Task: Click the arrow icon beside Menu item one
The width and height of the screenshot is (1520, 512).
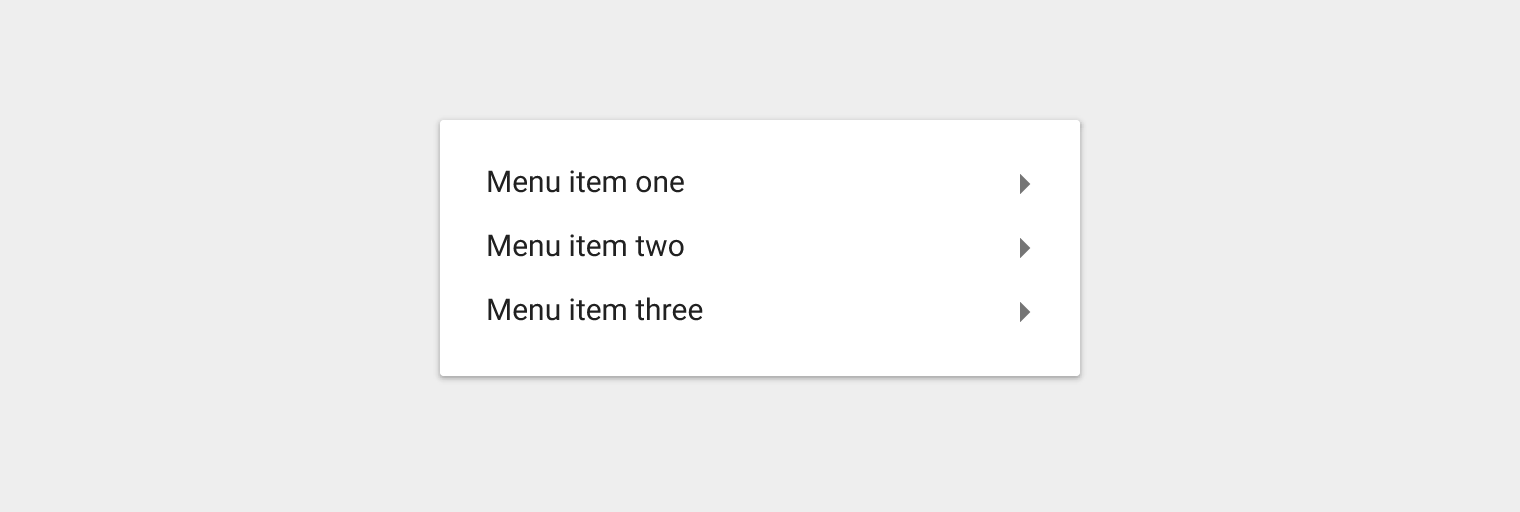Action: tap(1025, 184)
